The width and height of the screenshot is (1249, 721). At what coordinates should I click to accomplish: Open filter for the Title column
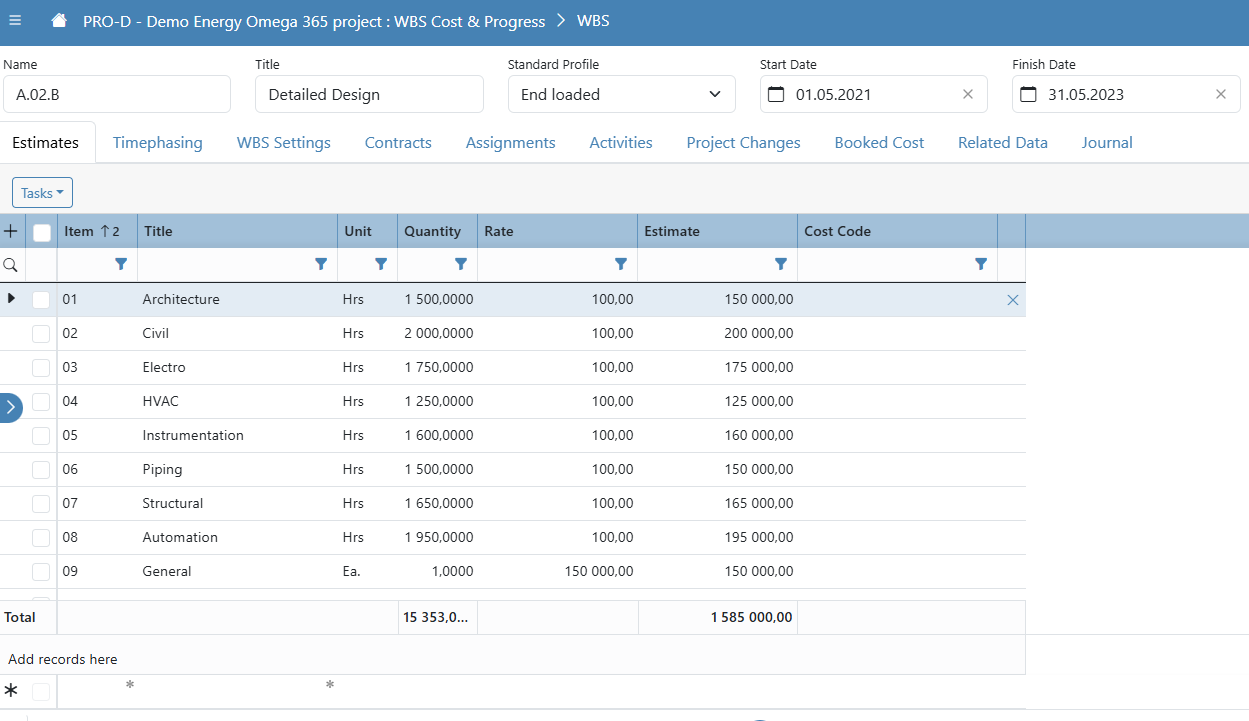point(321,264)
